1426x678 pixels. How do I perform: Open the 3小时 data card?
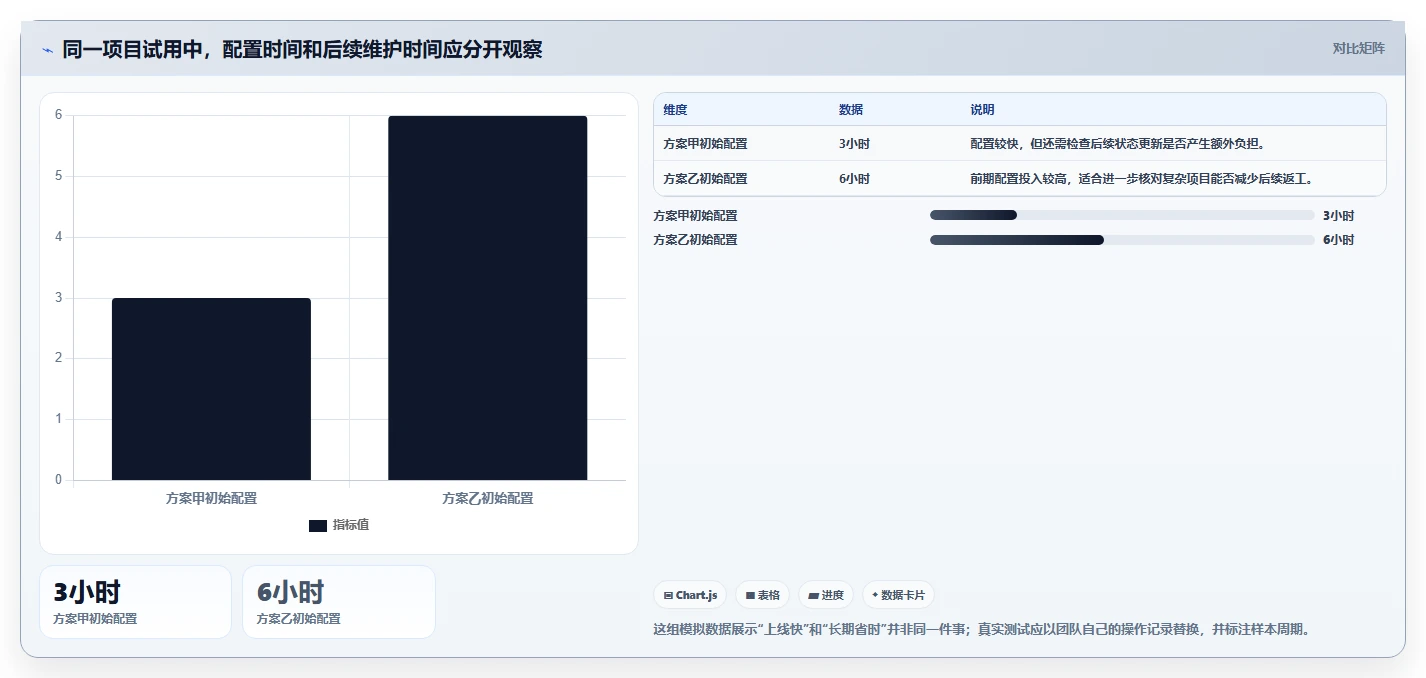click(135, 602)
